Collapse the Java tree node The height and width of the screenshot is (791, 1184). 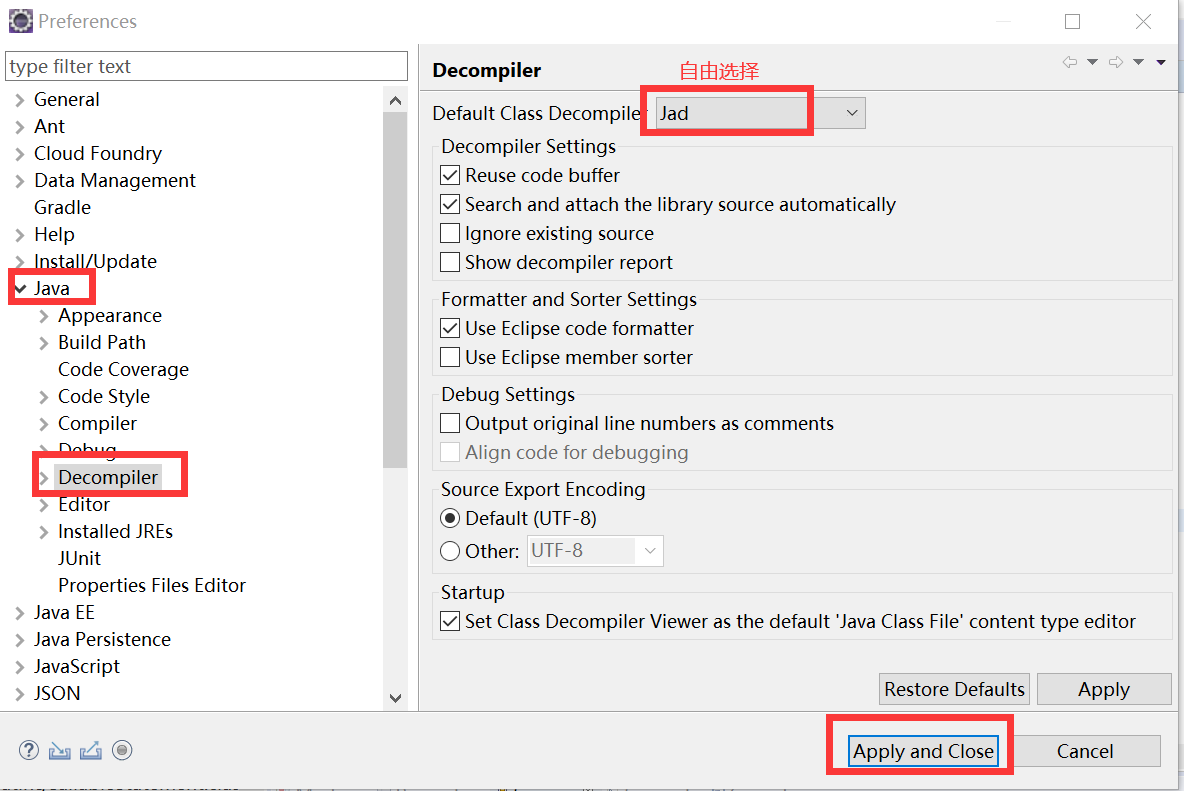coord(20,288)
